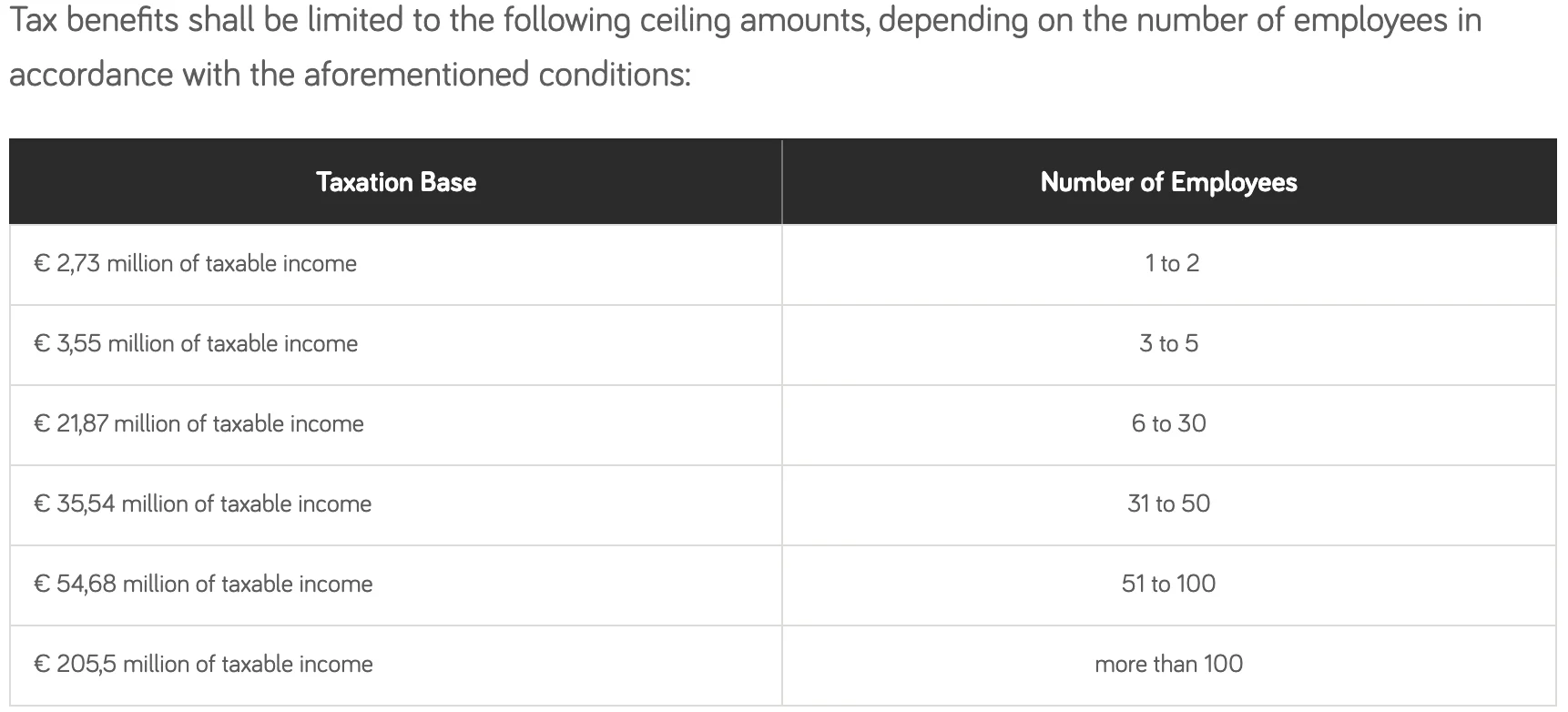Select the € 54,68 million taxable income cell
Image resolution: width=1568 pixels, height=712 pixels.
[x=395, y=585]
